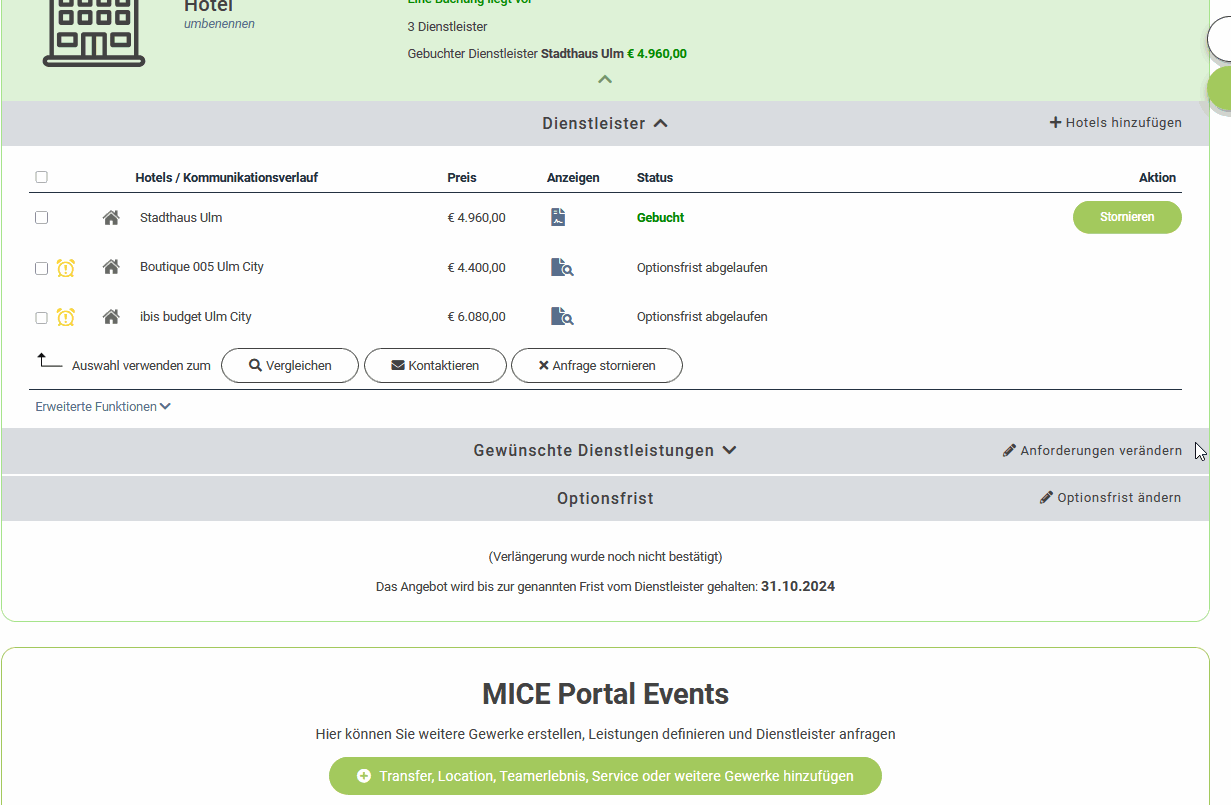This screenshot has height=805, width=1231.
Task: Check the Stadthaus Ulm row checkbox
Action: coord(41,217)
